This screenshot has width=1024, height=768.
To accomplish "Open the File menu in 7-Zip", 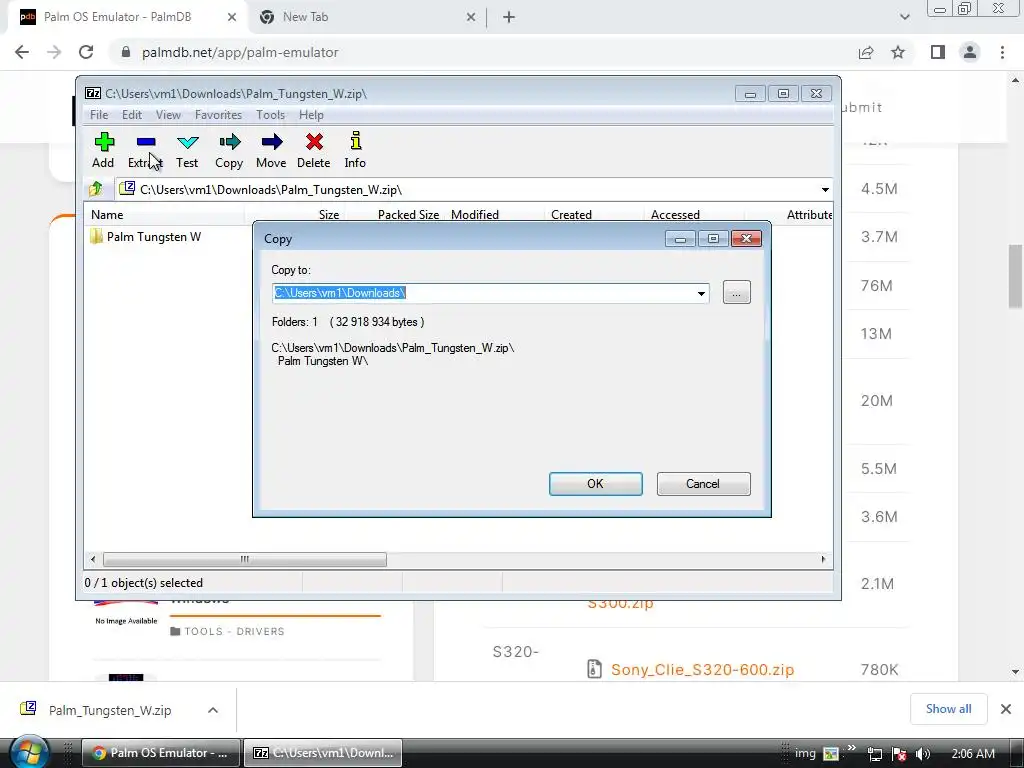I will tap(99, 115).
